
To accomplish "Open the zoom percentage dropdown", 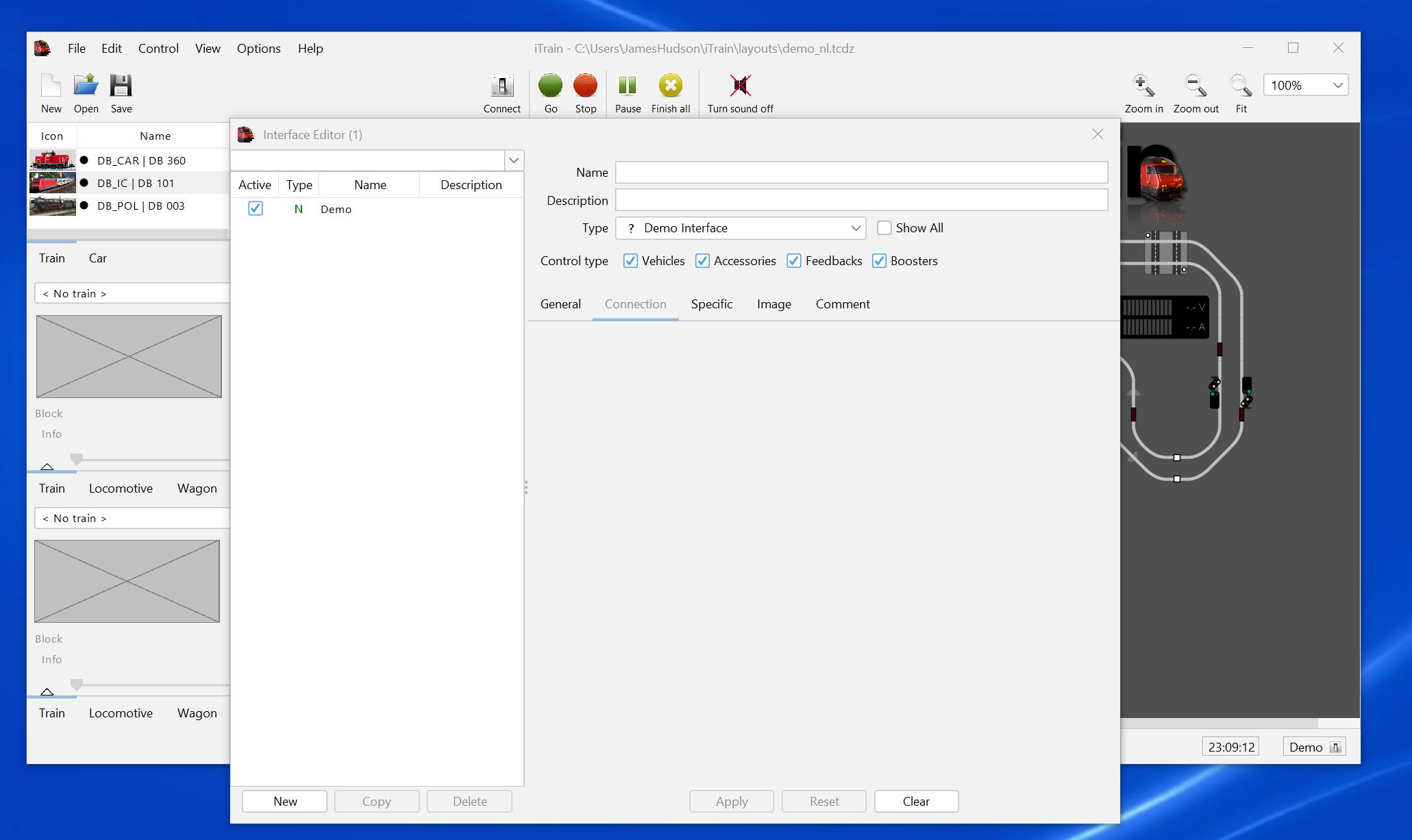I will tap(1337, 85).
